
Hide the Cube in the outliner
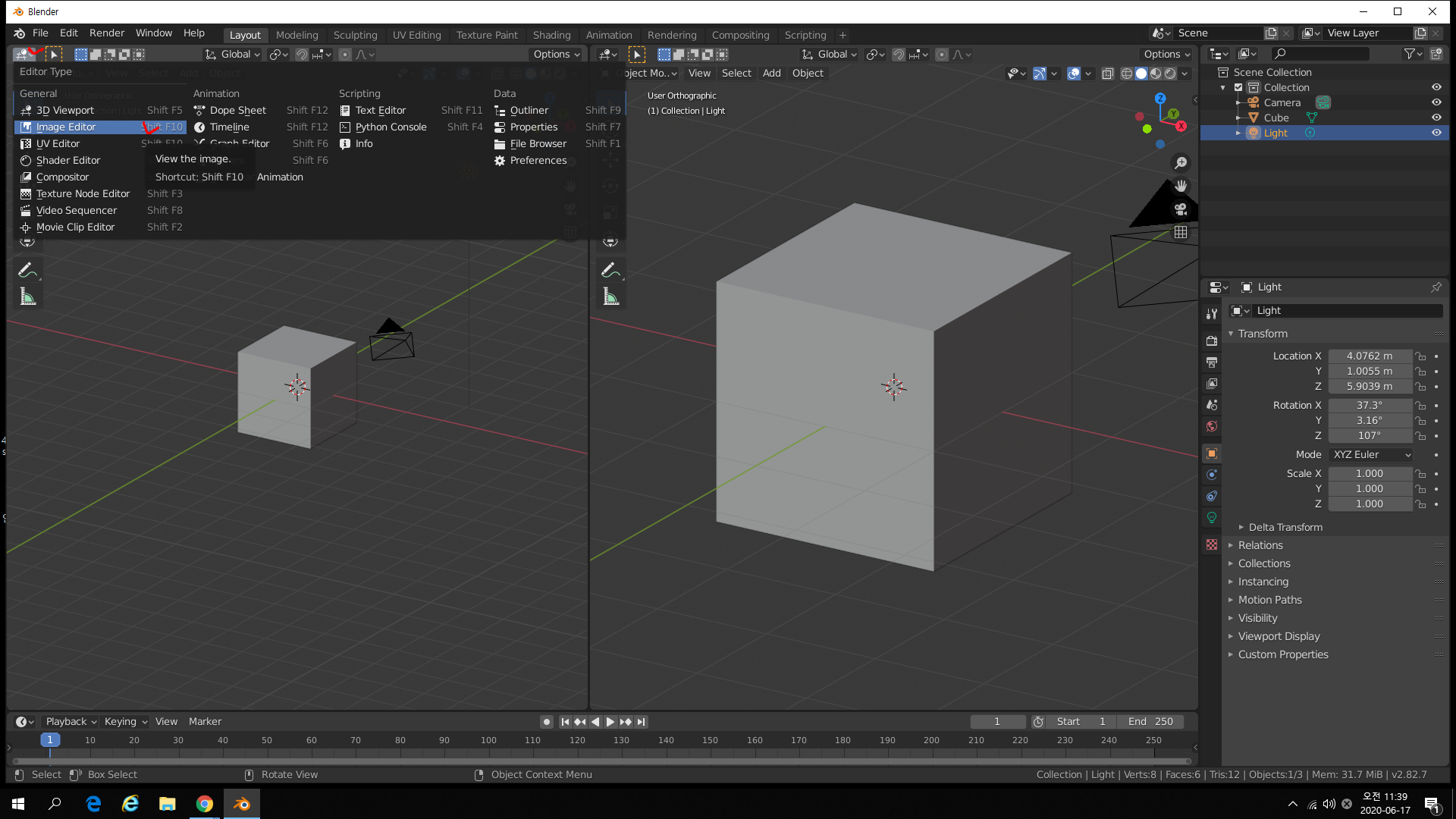1436,118
